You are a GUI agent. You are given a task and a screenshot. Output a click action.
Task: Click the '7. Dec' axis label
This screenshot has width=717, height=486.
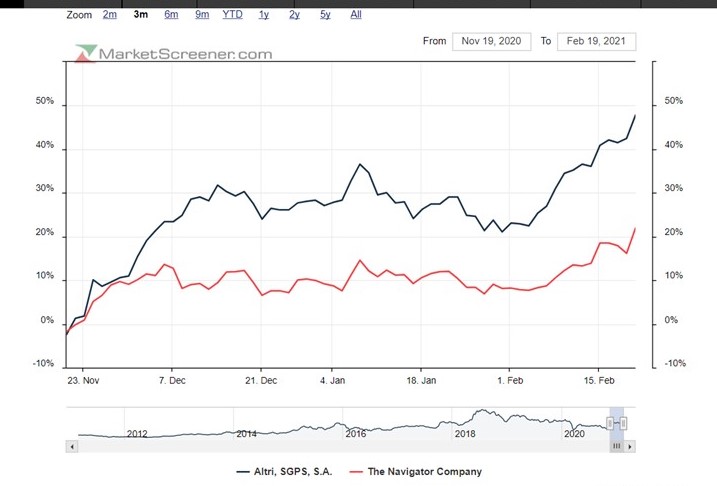point(172,380)
